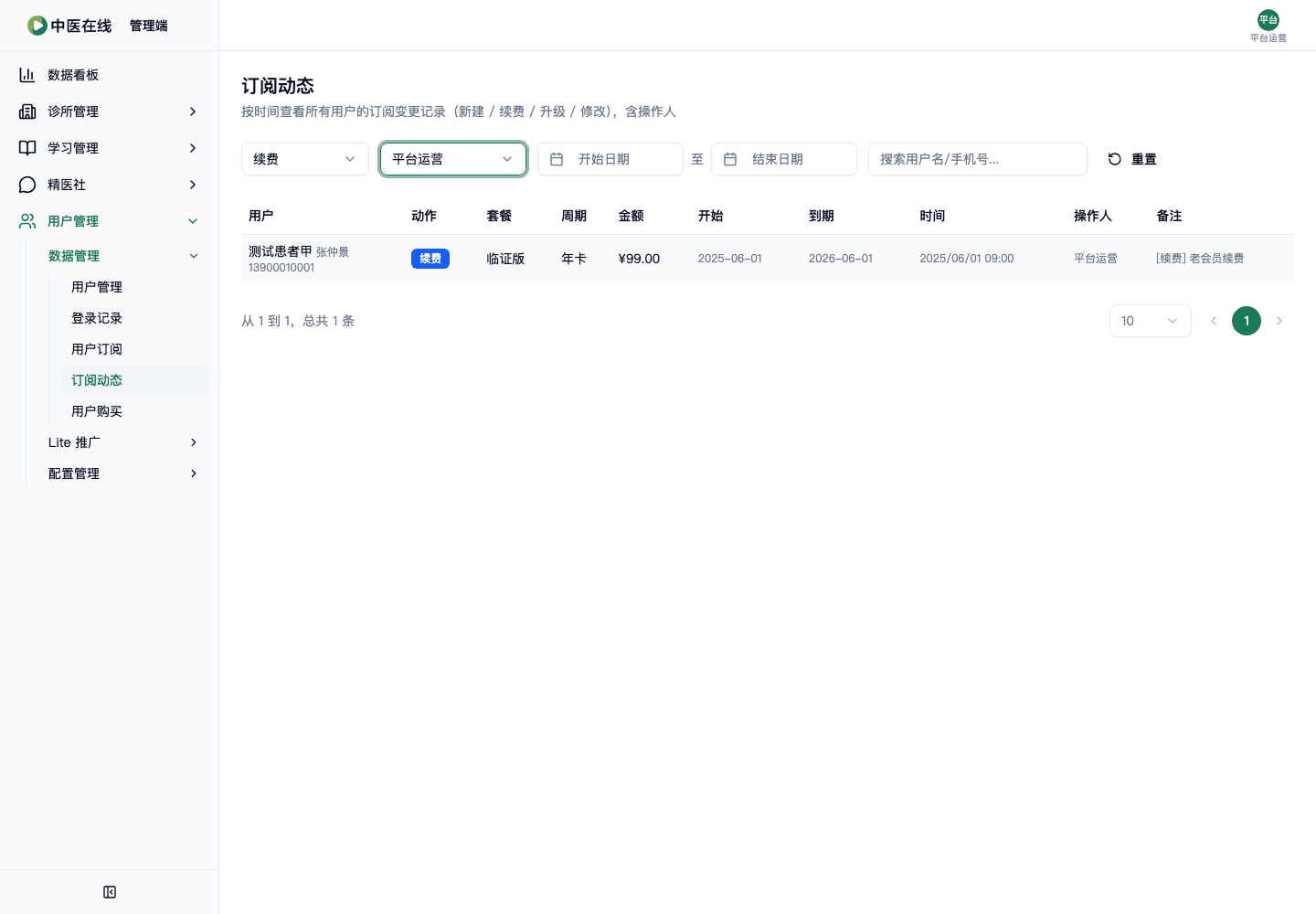The height and width of the screenshot is (914, 1316).
Task: Click the 用户管理 people icon
Action: pyautogui.click(x=27, y=221)
